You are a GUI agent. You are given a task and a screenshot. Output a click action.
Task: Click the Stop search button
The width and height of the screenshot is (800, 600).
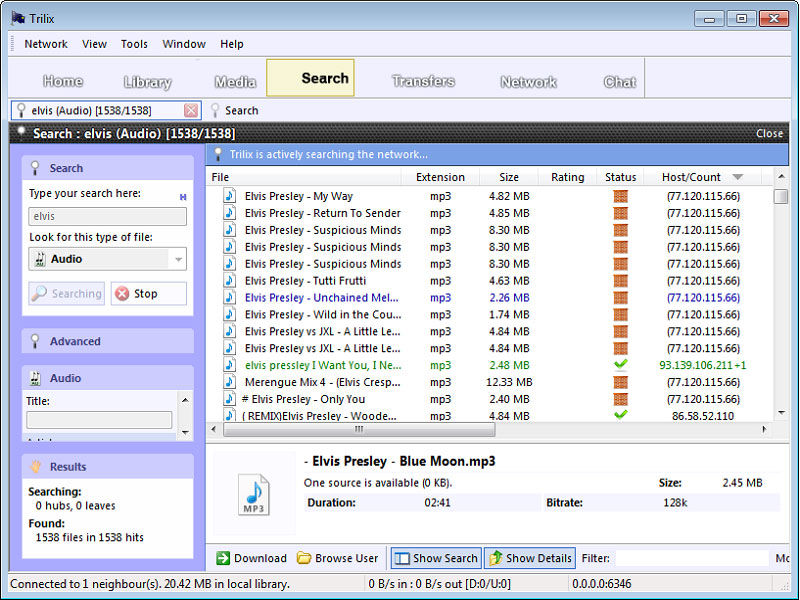148,293
